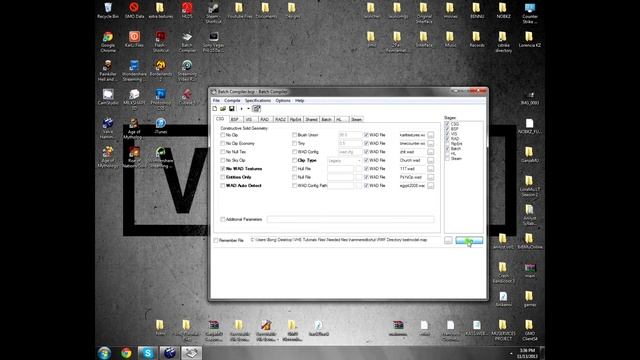640x360 pixels.
Task: Select iTunes desktop icon
Action: [160, 126]
